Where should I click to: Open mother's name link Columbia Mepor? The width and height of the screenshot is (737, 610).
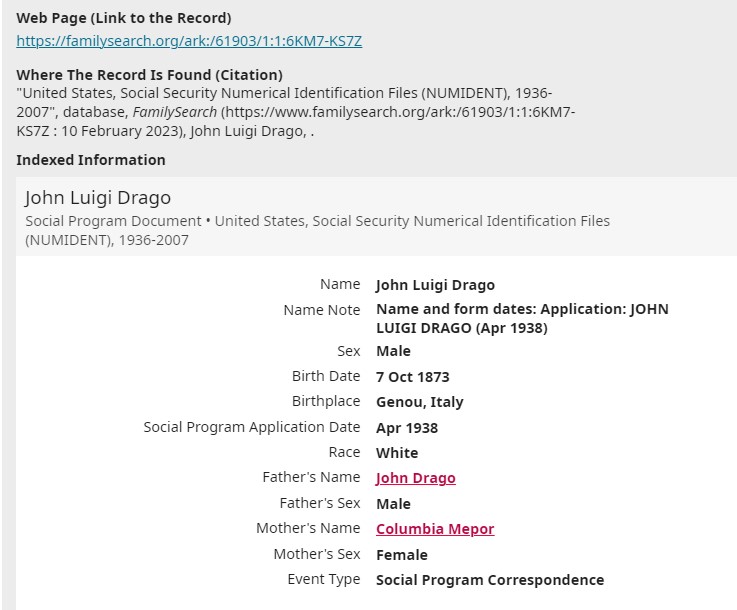[435, 529]
